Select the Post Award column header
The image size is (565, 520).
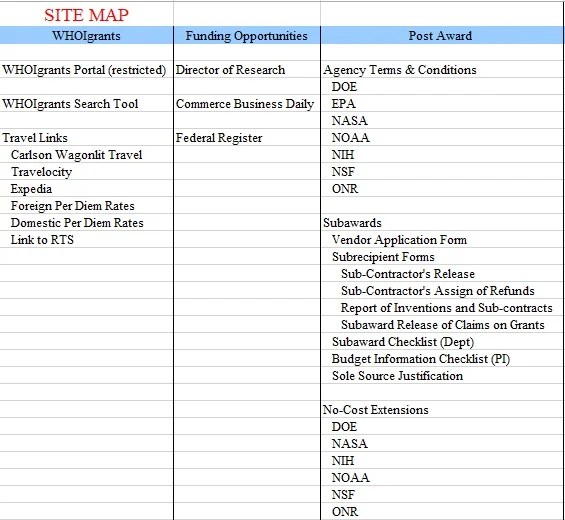pos(440,35)
